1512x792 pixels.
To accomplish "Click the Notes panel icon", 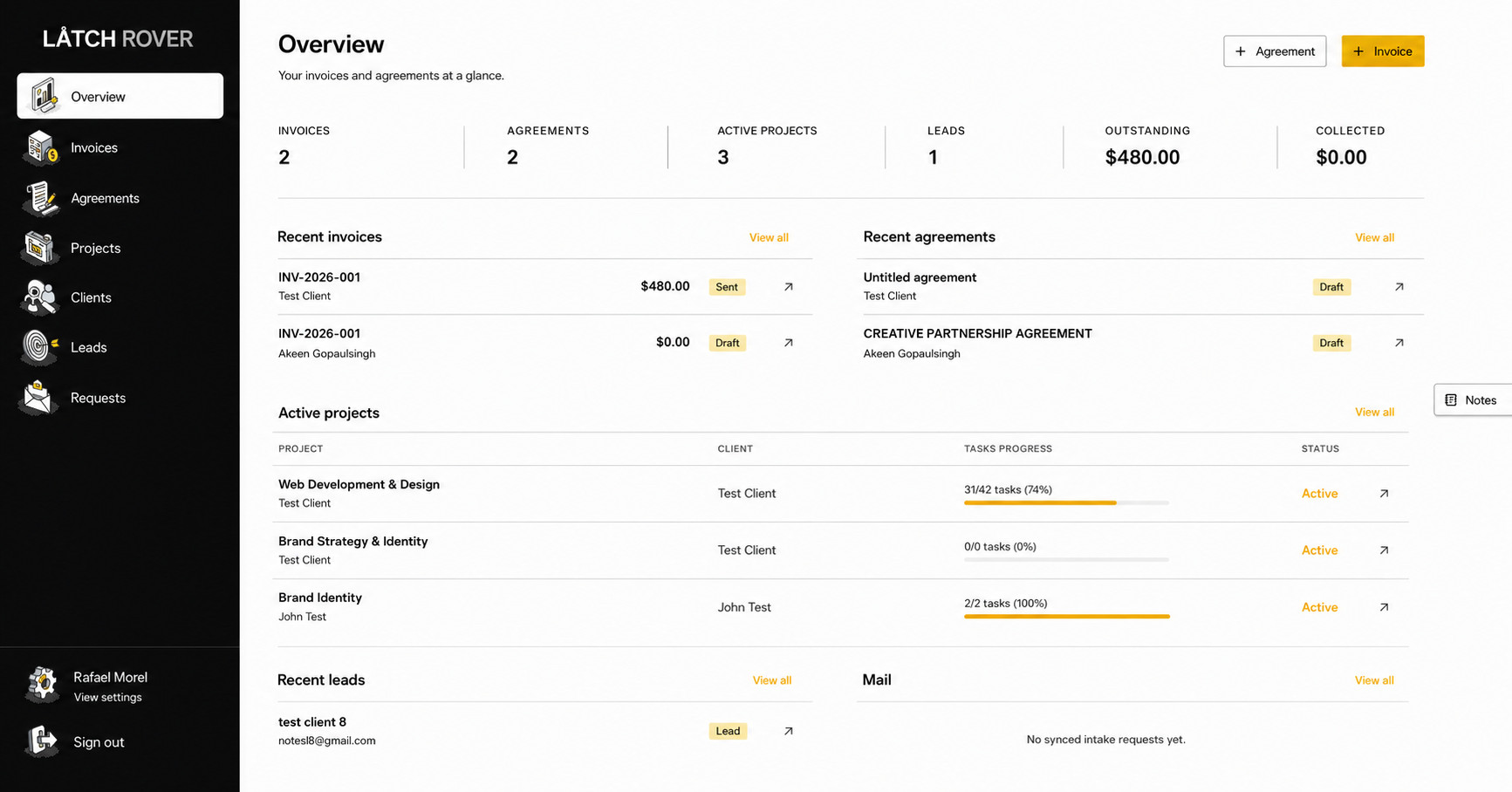I will point(1451,400).
